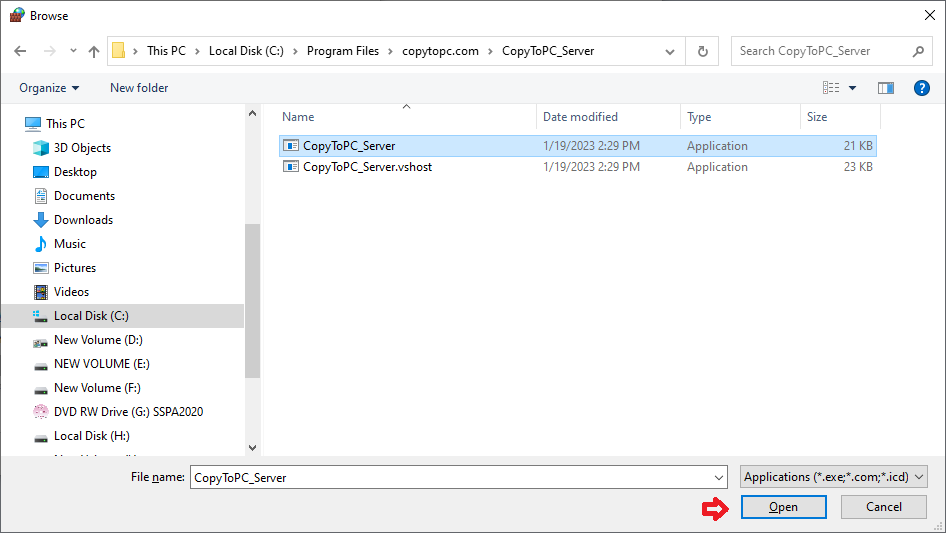Select 'CopyToPC_Server' breadcrumb segment
The image size is (946, 533).
pyautogui.click(x=548, y=51)
